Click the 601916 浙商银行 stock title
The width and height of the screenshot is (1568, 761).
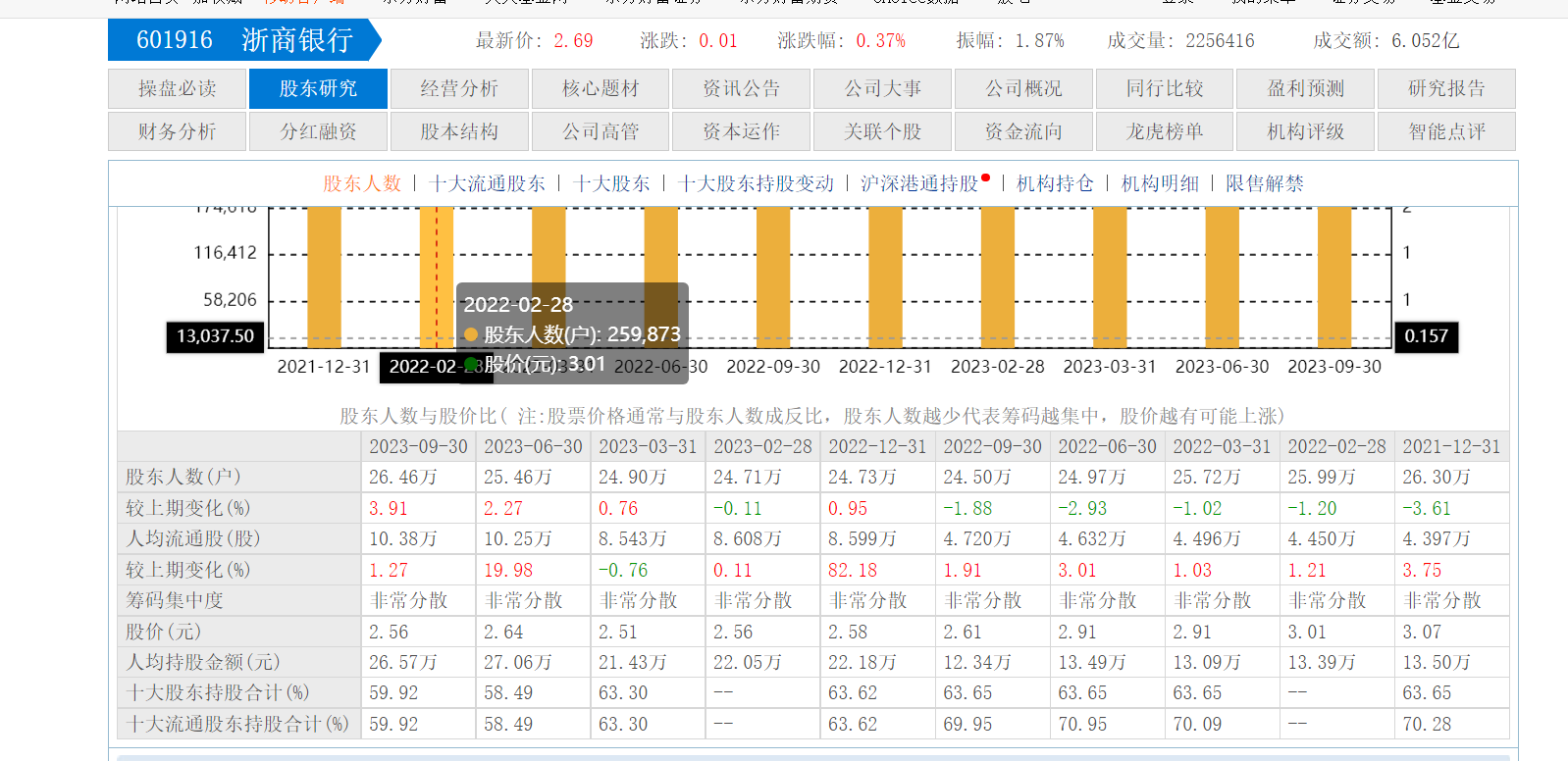pyautogui.click(x=244, y=40)
